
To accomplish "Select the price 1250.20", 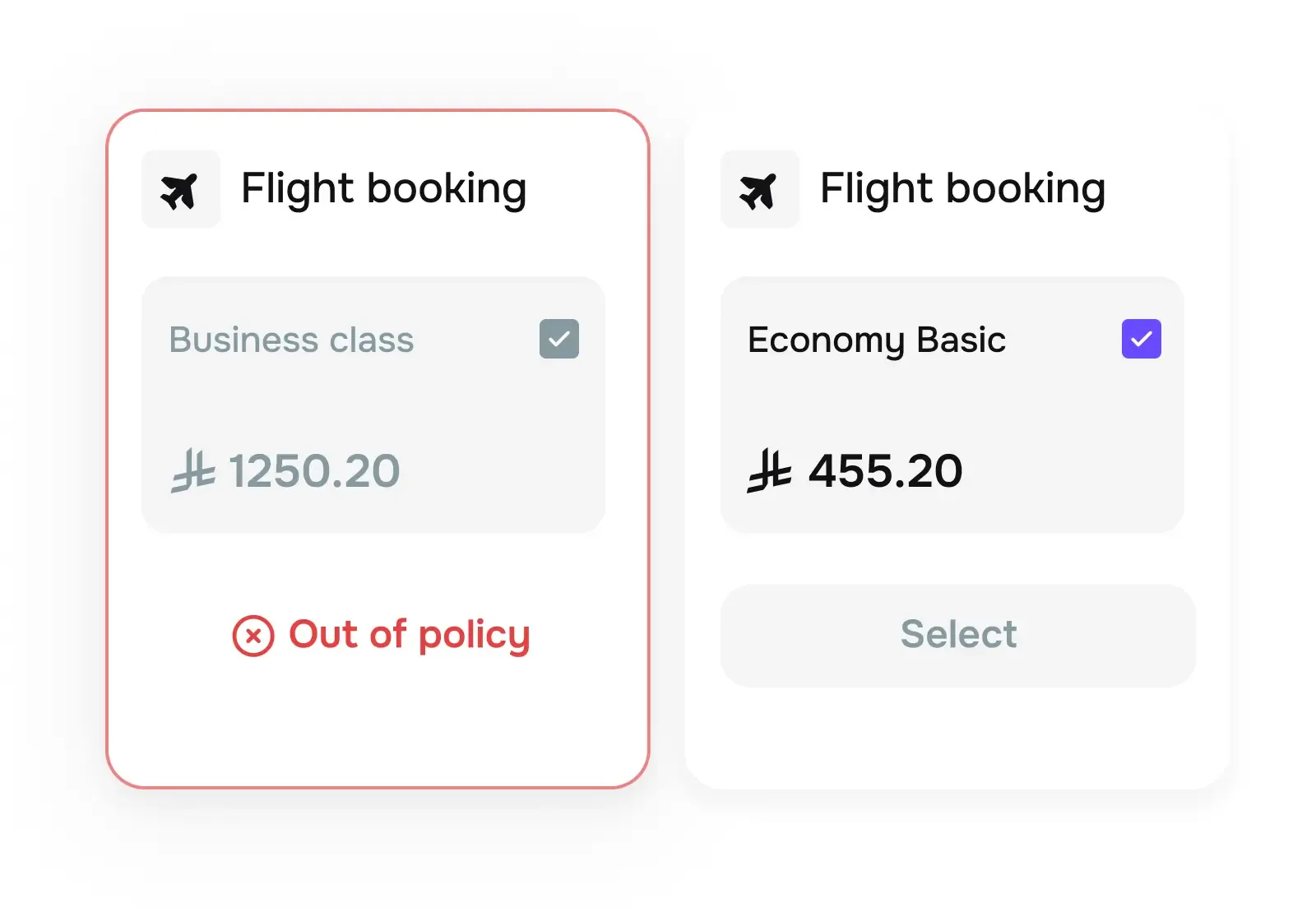I will point(313,470).
